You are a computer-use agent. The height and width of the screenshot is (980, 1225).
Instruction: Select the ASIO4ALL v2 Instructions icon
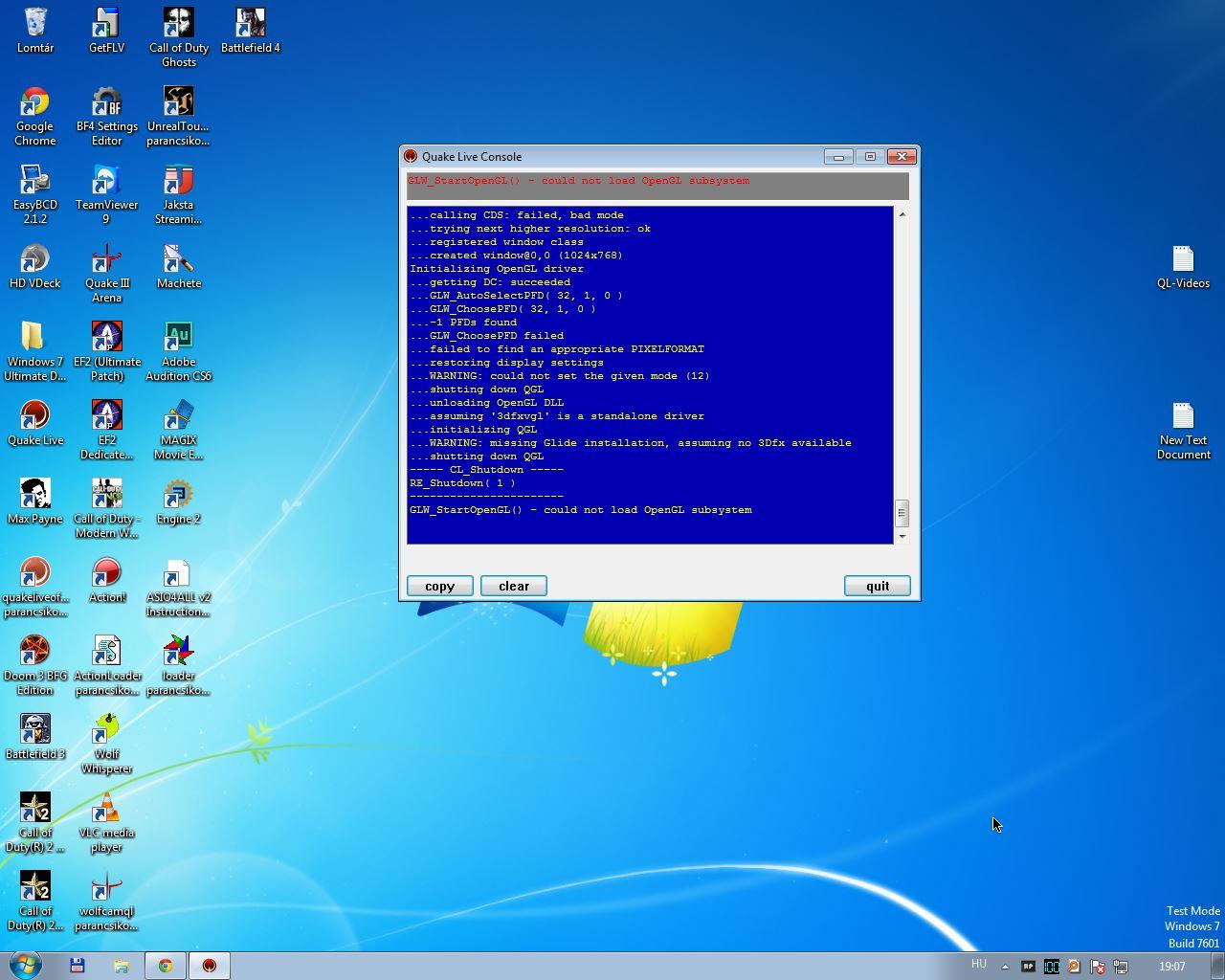point(179,588)
